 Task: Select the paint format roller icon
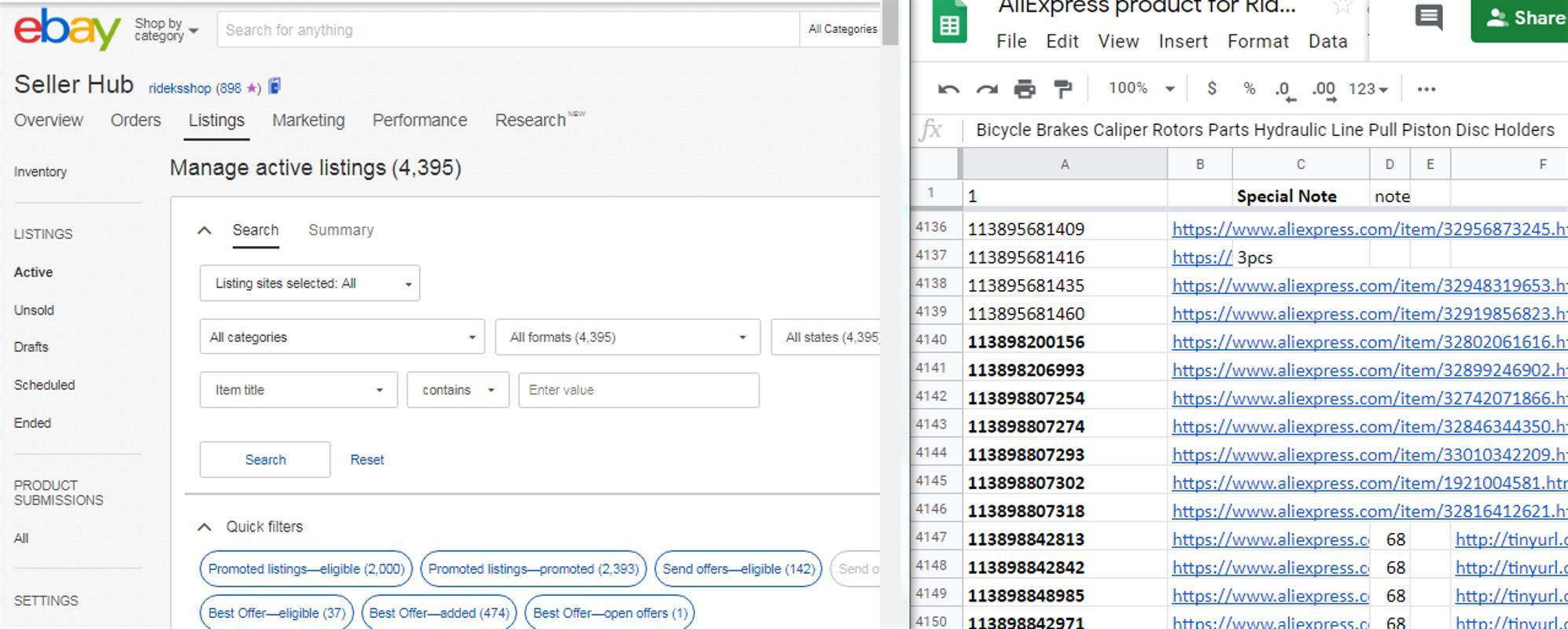point(1062,89)
